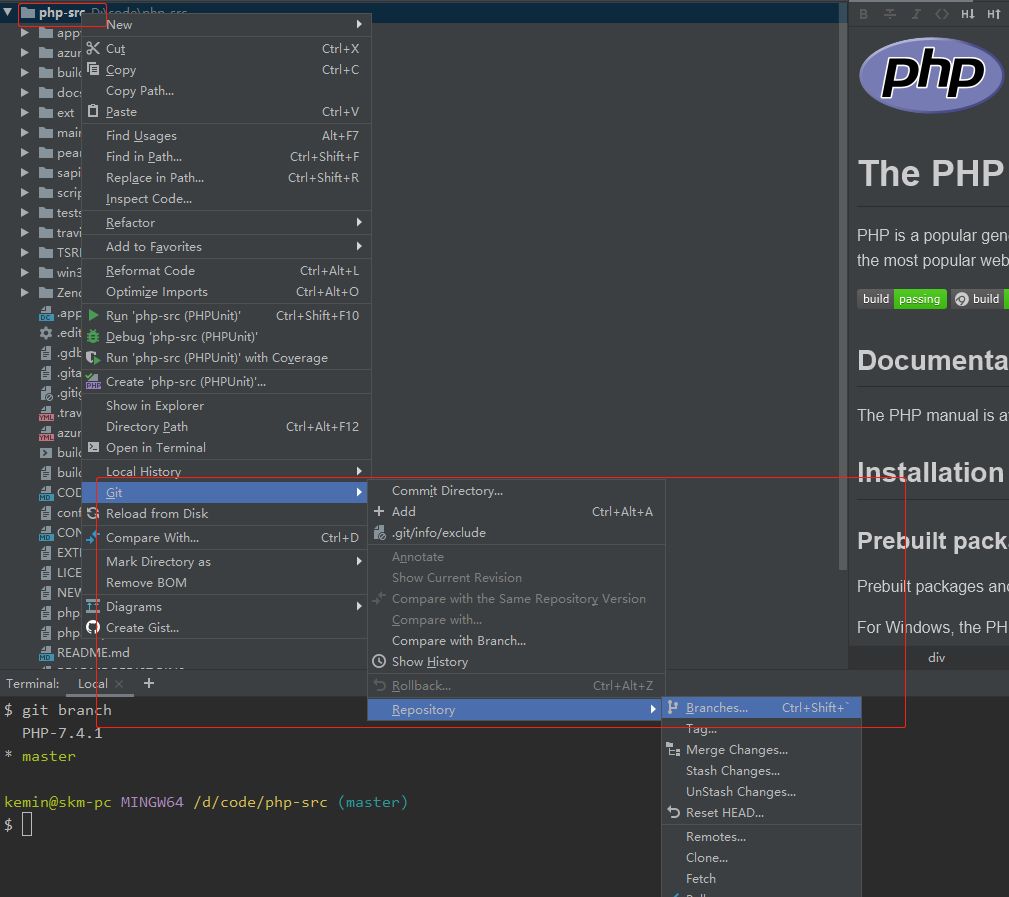Expand the TSRM folder
This screenshot has width=1009, height=897.
[24, 252]
